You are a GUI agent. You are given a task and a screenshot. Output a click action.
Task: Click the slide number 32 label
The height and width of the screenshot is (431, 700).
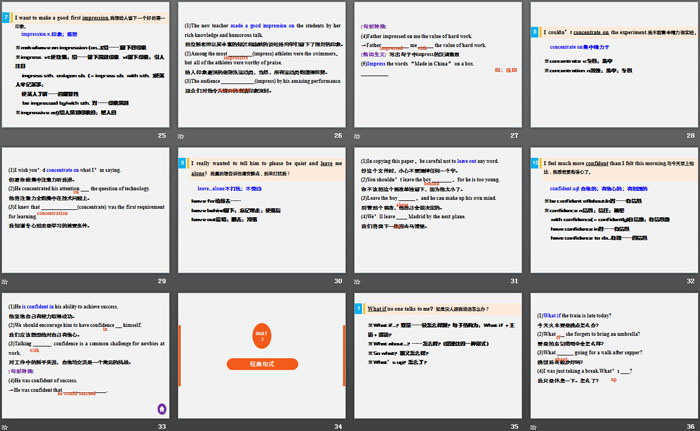point(691,282)
